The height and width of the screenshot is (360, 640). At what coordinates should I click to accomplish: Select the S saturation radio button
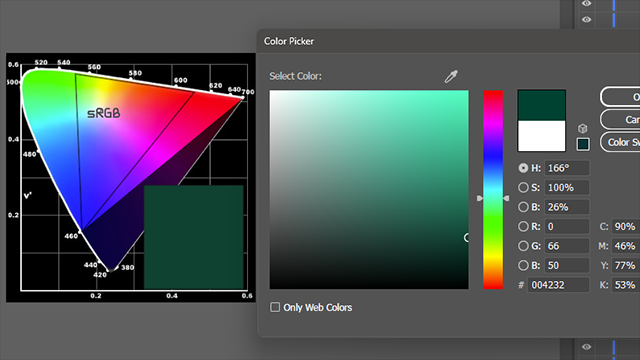click(x=523, y=187)
